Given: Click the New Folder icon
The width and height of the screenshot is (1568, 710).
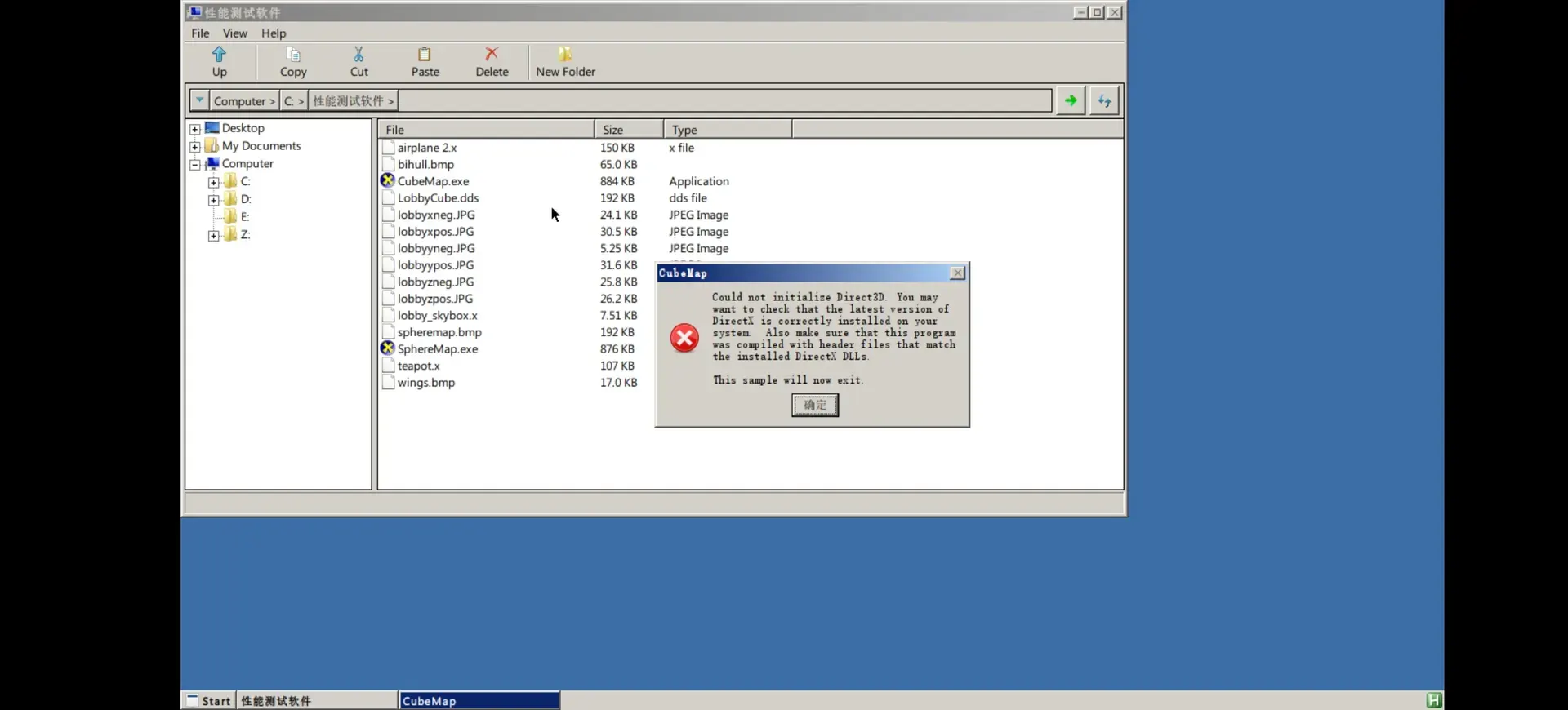Looking at the screenshot, I should [x=565, y=54].
